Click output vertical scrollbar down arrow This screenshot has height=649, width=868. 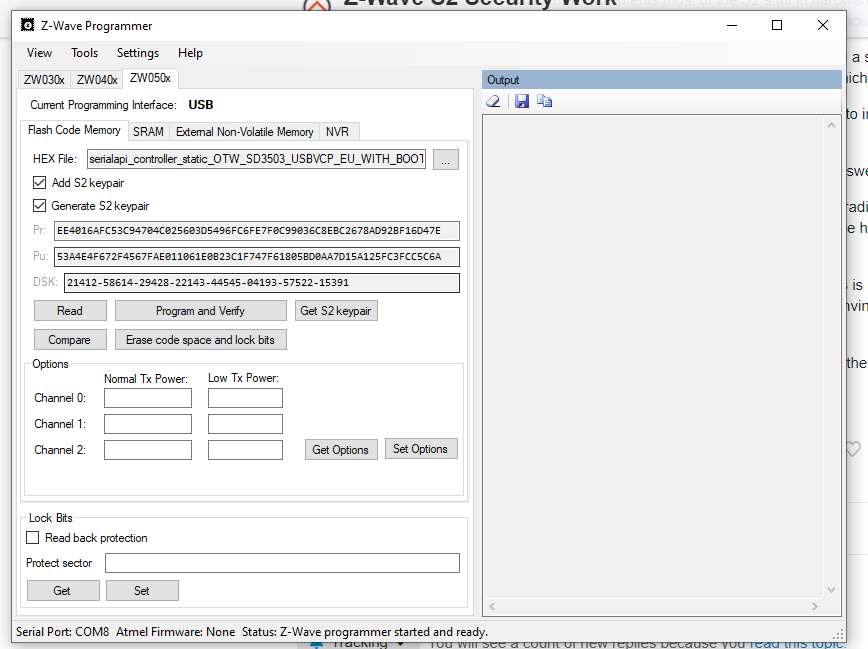click(831, 590)
